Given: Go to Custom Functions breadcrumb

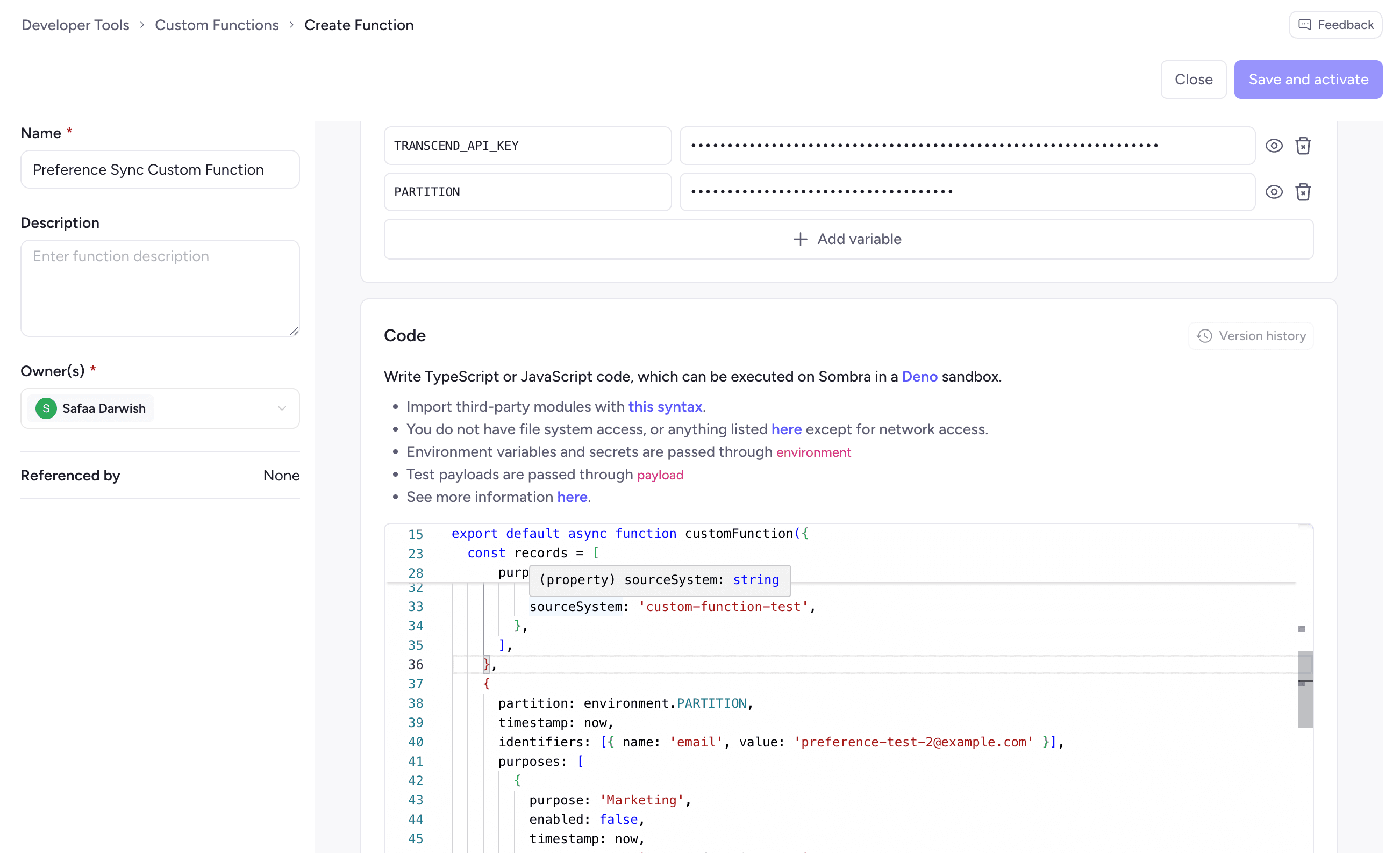Looking at the screenshot, I should pyautogui.click(x=217, y=25).
